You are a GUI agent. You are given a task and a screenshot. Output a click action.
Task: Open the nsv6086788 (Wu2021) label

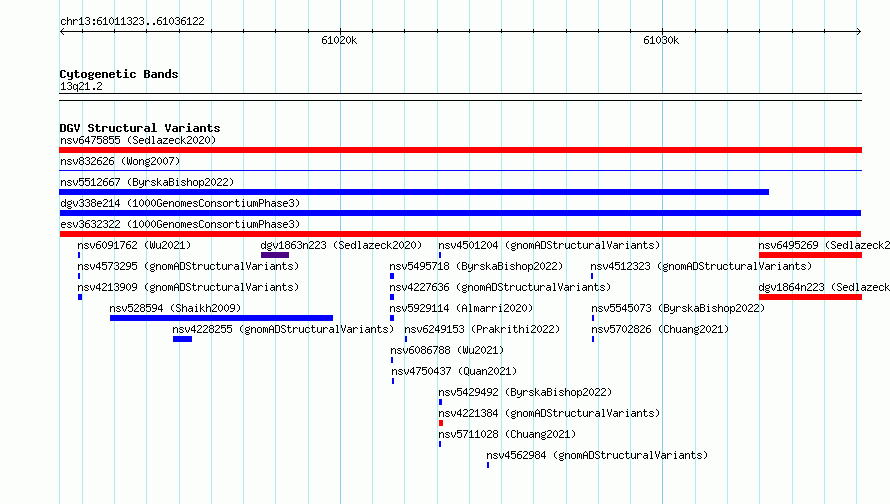click(x=447, y=350)
